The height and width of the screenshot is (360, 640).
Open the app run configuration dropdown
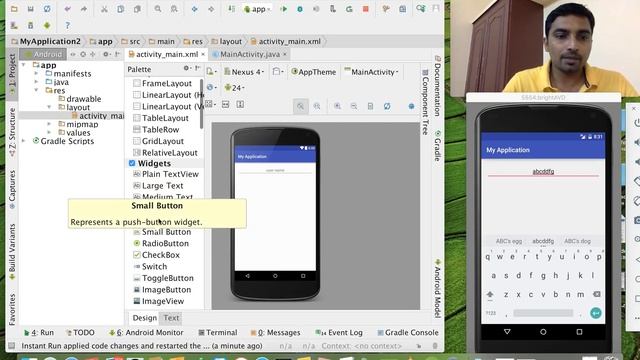(x=257, y=9)
